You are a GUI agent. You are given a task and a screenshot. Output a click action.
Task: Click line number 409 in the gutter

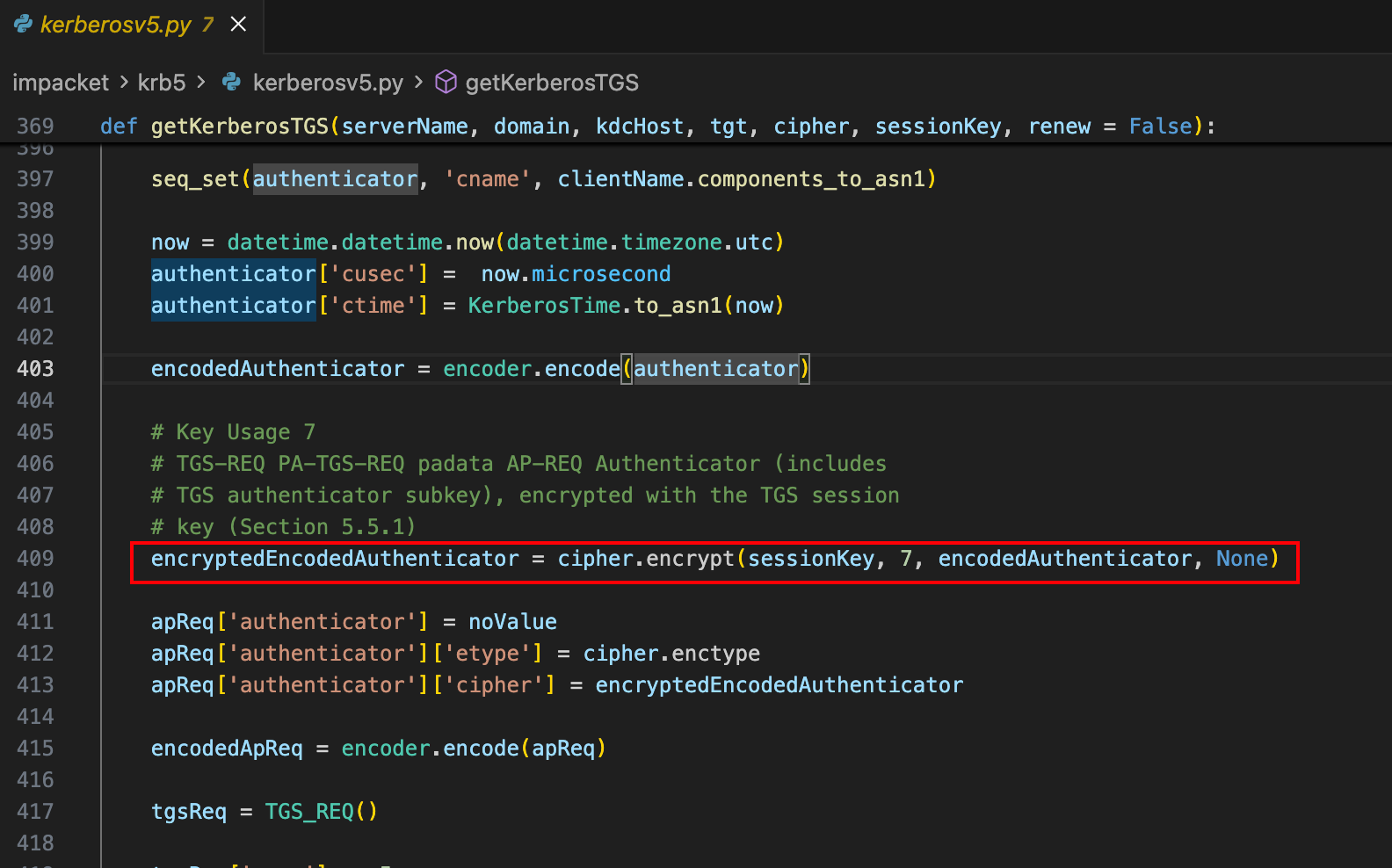[35, 559]
